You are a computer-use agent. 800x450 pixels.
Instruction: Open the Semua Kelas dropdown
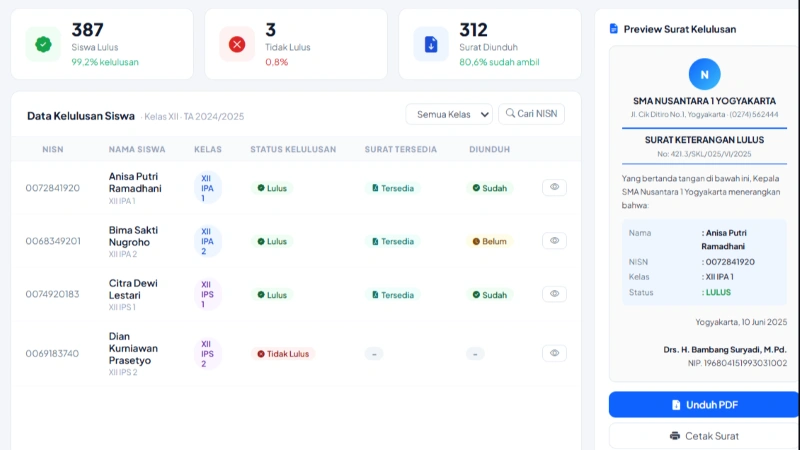449,114
